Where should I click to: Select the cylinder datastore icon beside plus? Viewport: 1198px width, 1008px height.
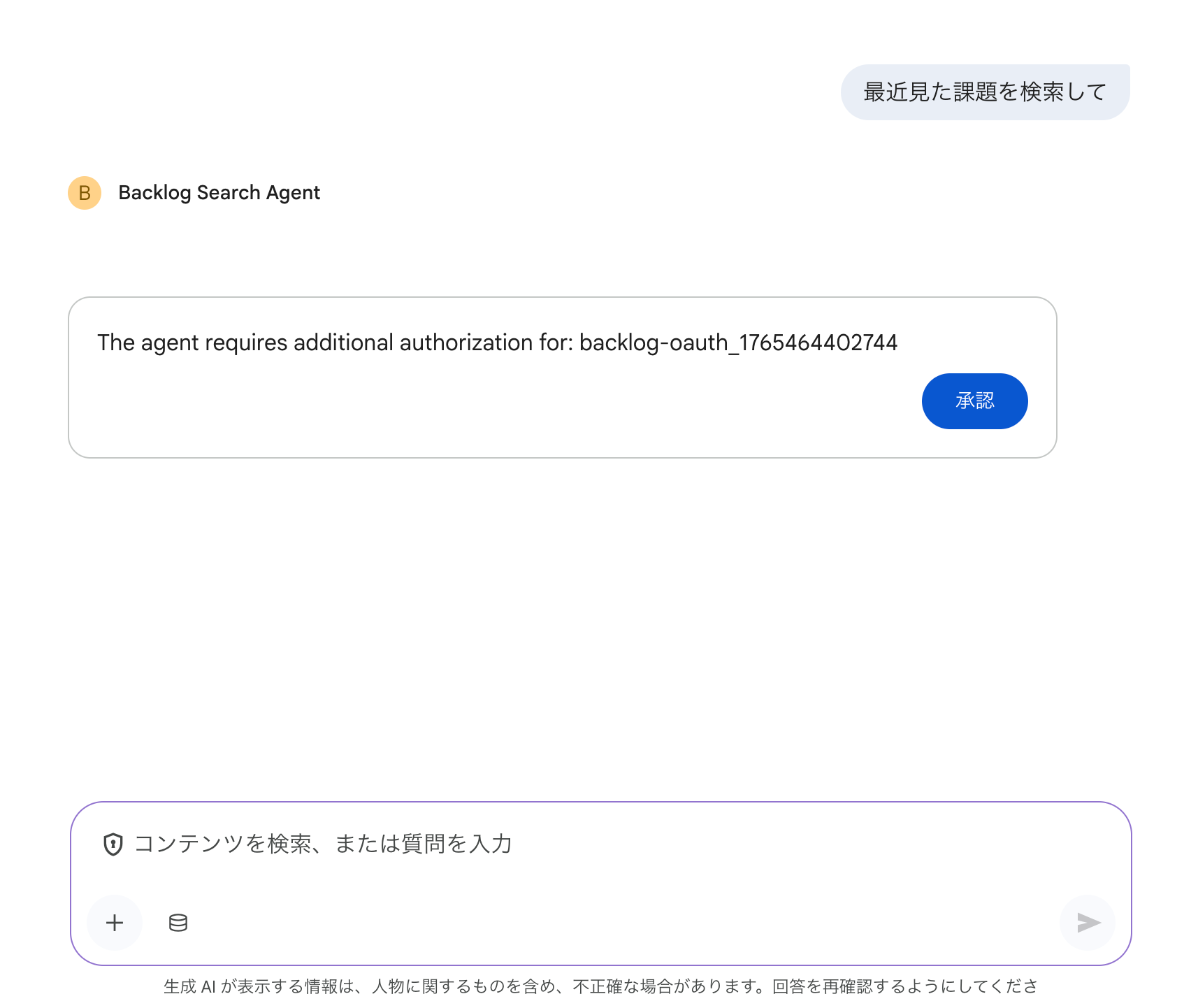tap(178, 923)
